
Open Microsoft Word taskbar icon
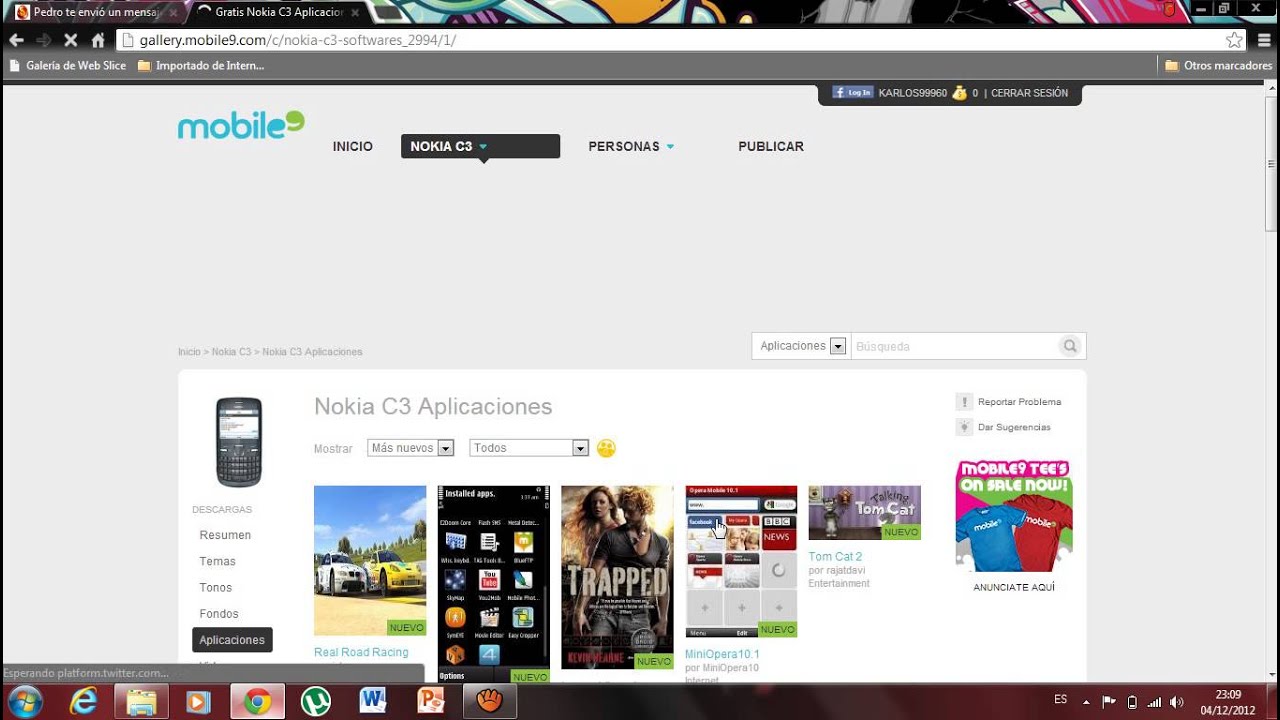pos(374,702)
